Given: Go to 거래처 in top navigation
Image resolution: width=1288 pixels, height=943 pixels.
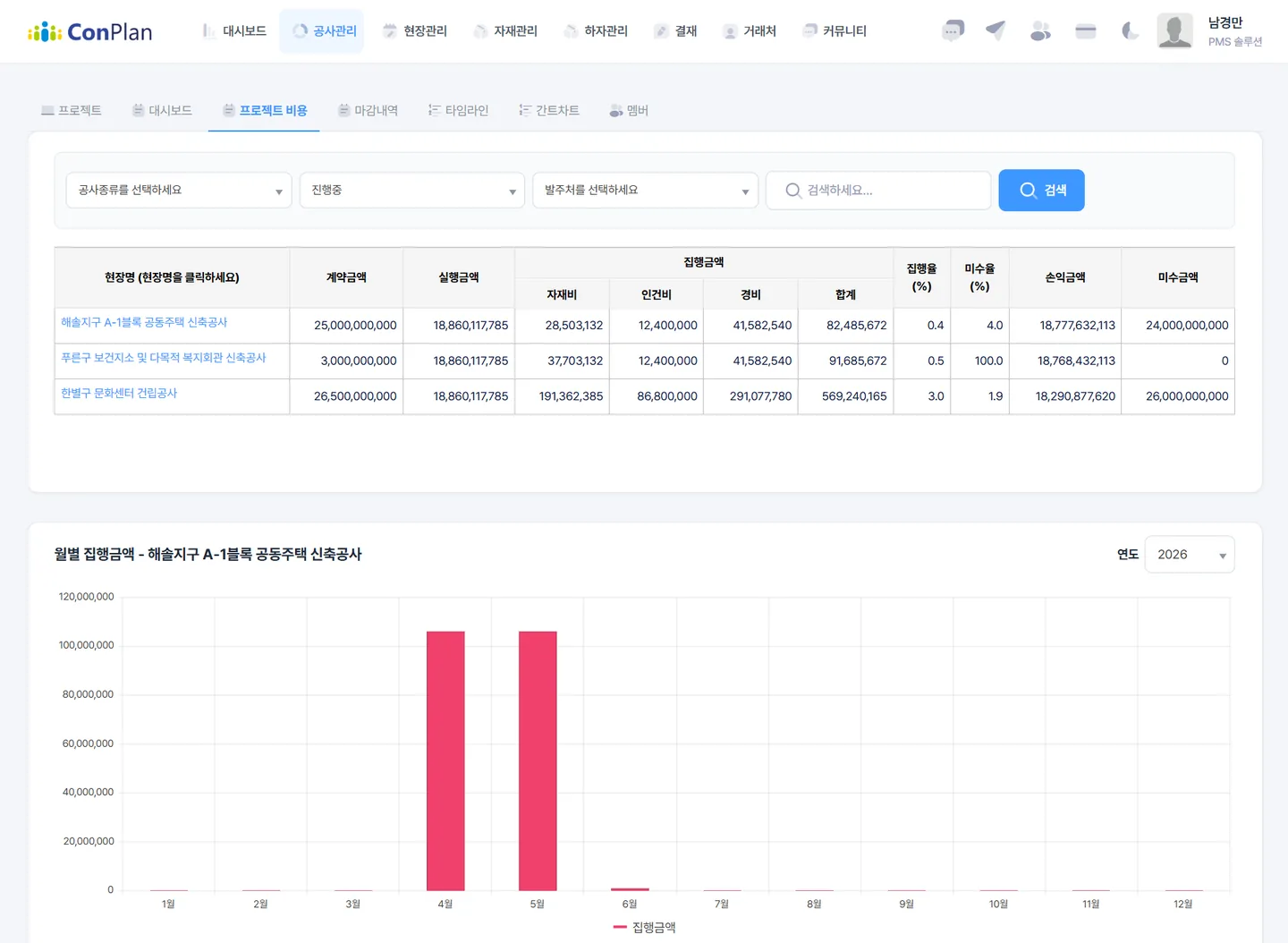Looking at the screenshot, I should tap(750, 31).
